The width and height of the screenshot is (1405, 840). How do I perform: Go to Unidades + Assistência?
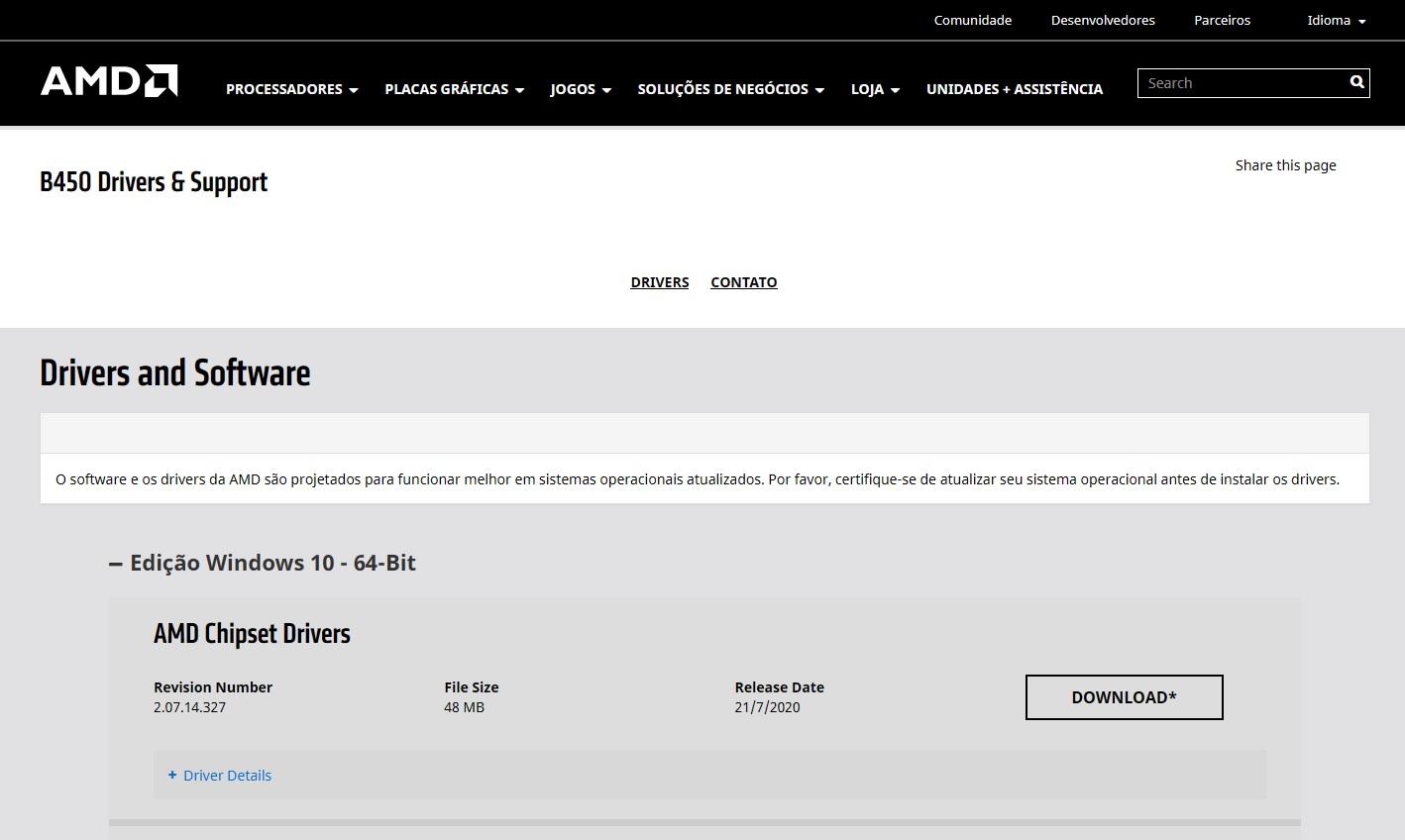point(1014,89)
